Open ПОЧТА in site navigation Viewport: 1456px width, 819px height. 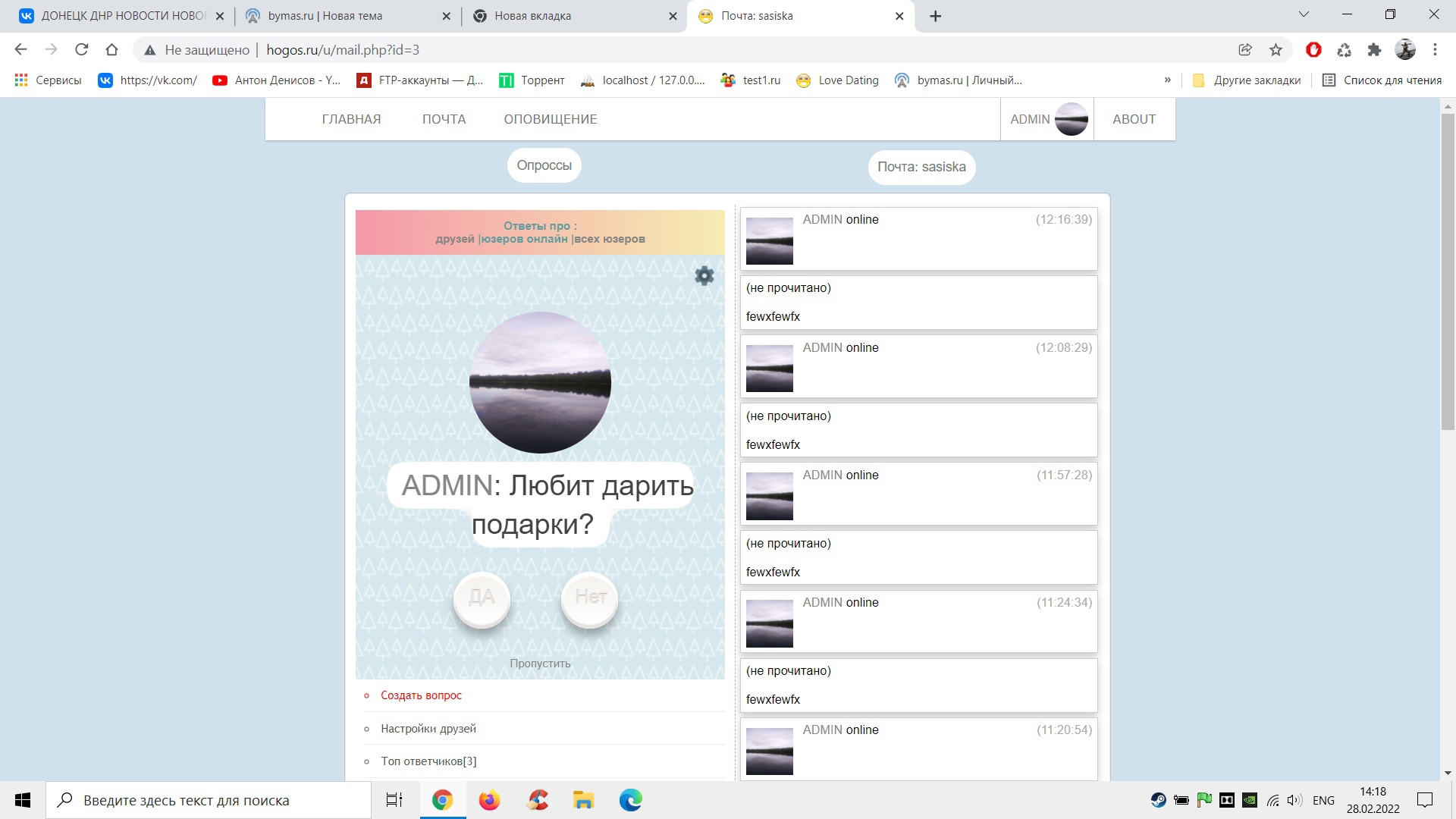click(444, 119)
